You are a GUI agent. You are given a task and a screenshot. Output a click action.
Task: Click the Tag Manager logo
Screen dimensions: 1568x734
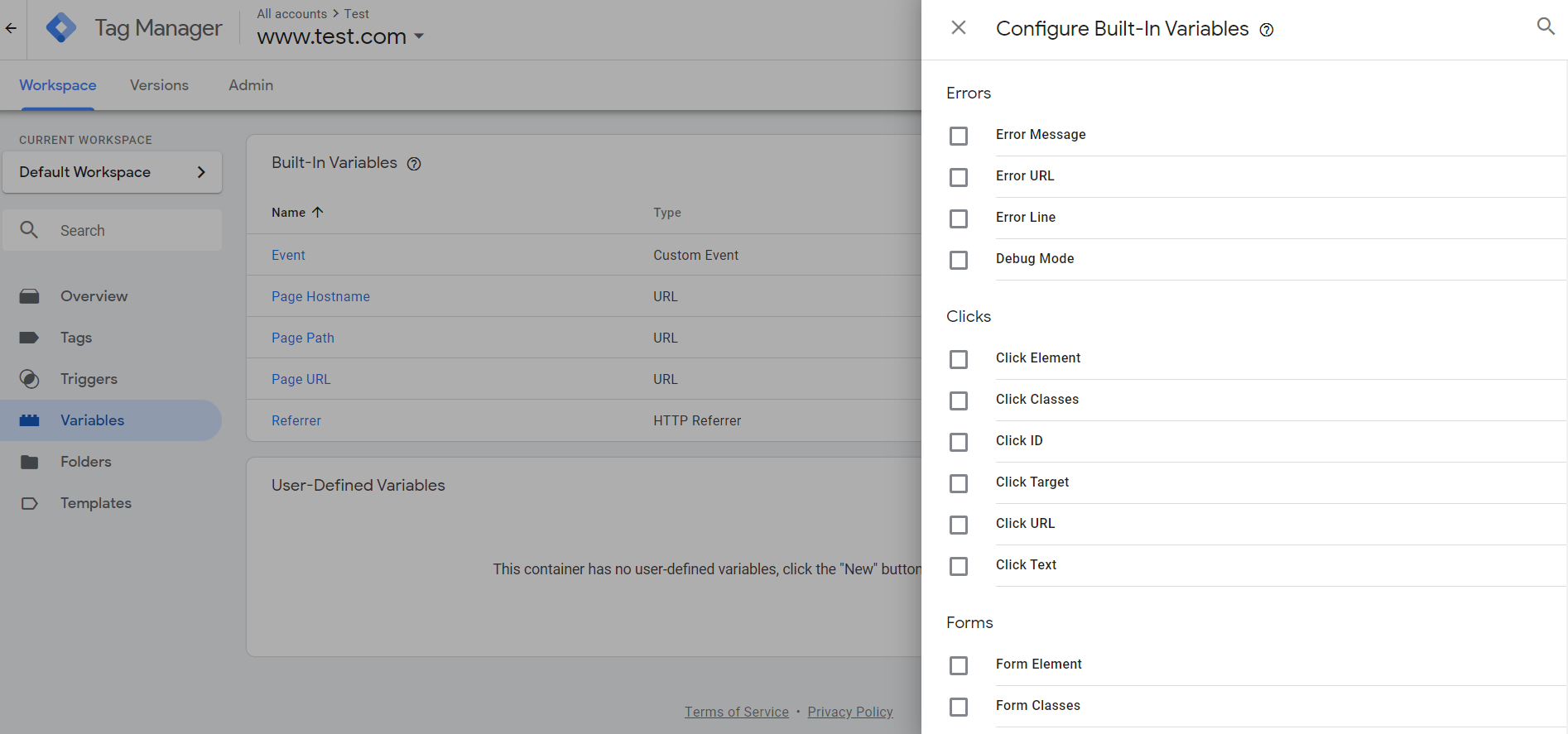(61, 28)
